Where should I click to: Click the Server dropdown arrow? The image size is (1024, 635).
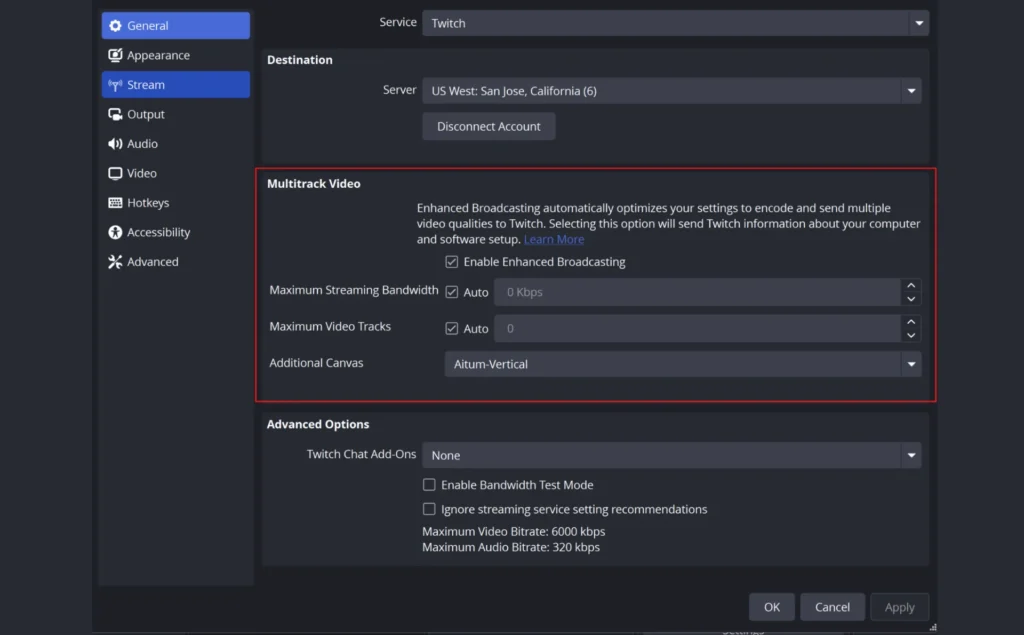[x=911, y=91]
